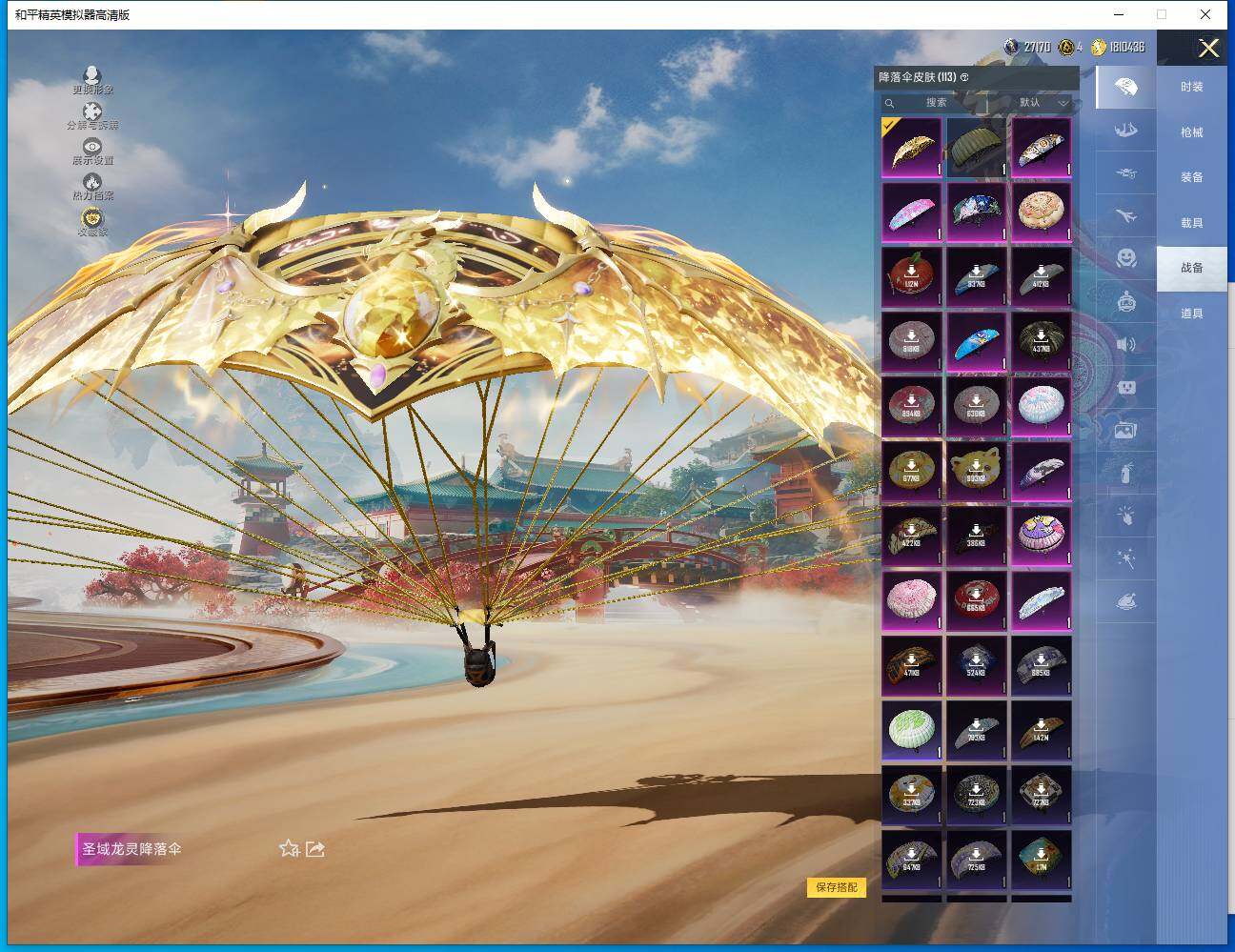
Task: Open the puzzle-piece disassemble icon
Action: (x=91, y=111)
